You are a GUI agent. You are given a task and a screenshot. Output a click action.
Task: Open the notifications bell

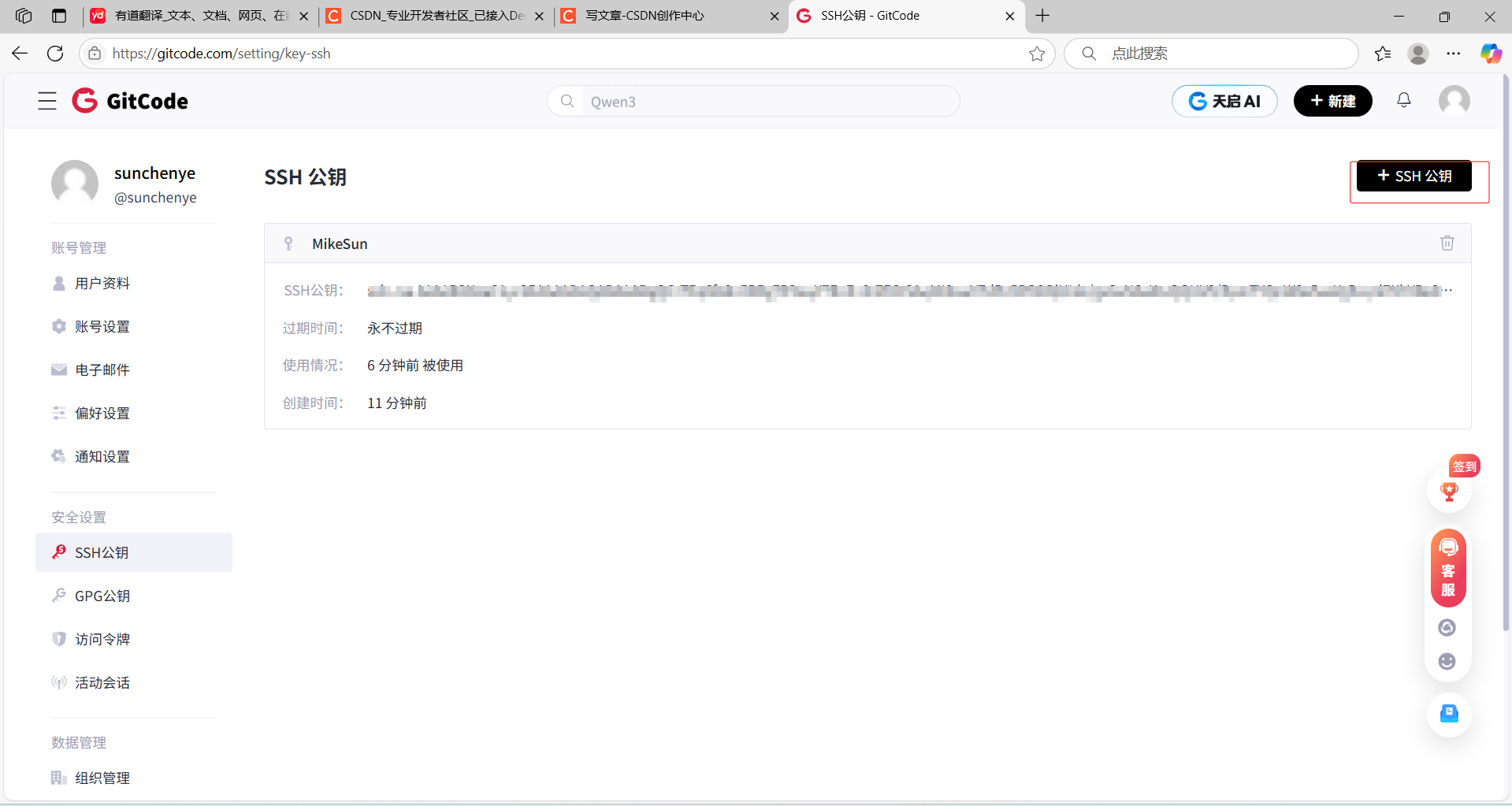click(1404, 100)
